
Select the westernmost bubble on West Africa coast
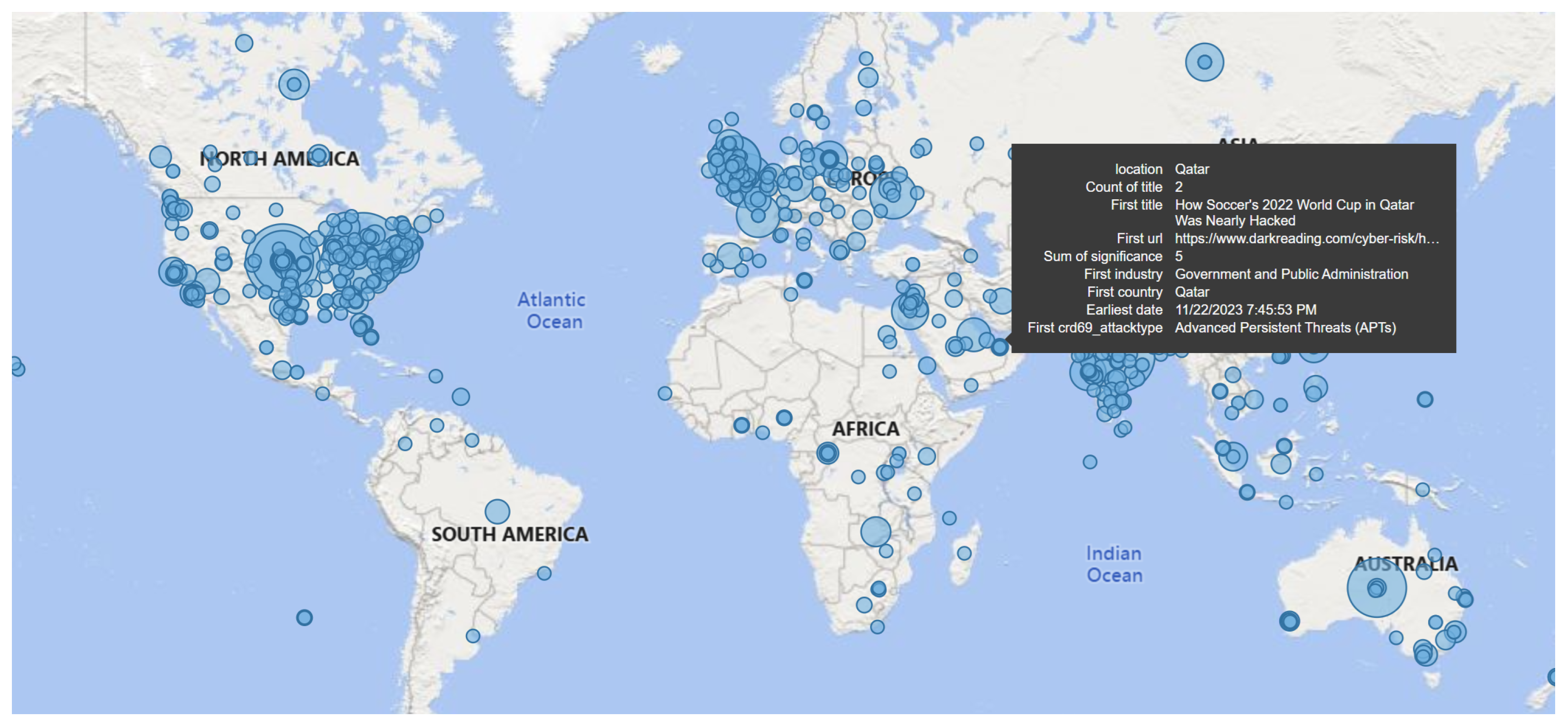(x=664, y=393)
